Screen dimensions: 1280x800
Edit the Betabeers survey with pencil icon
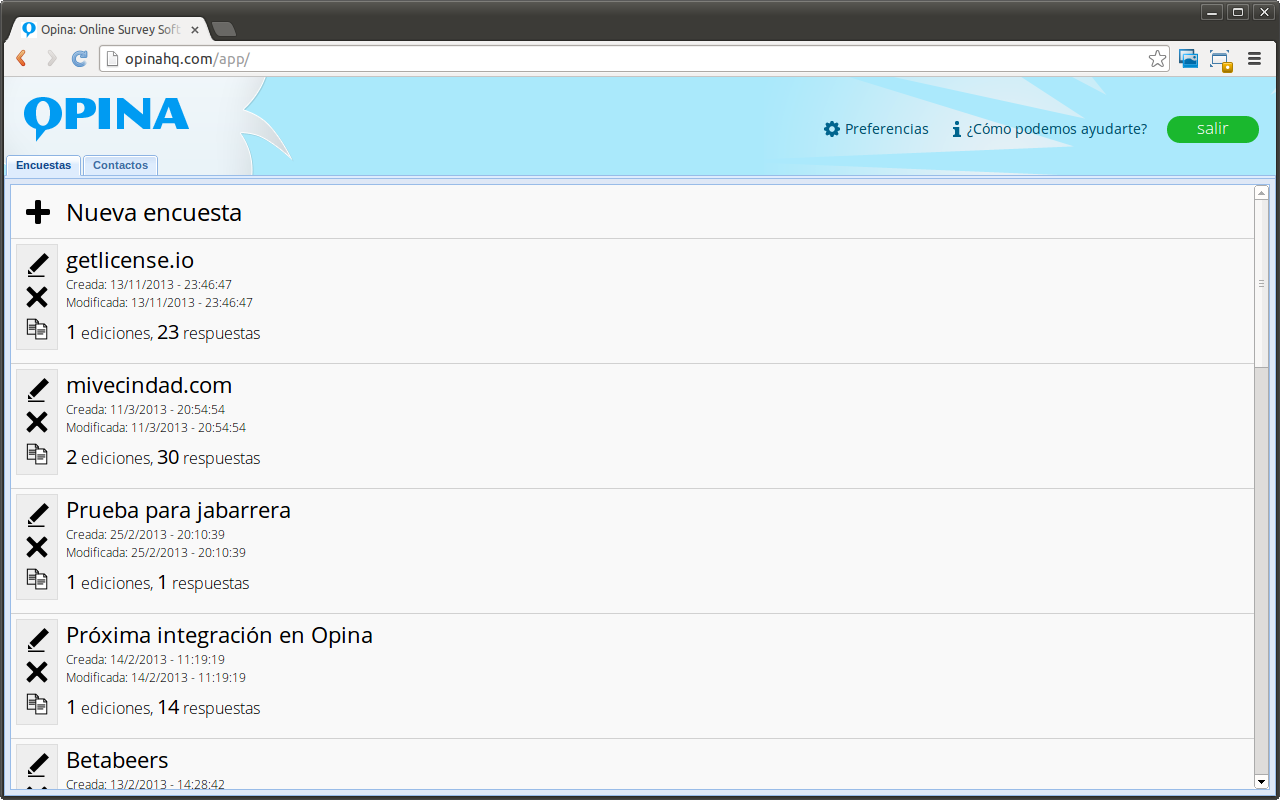37,764
